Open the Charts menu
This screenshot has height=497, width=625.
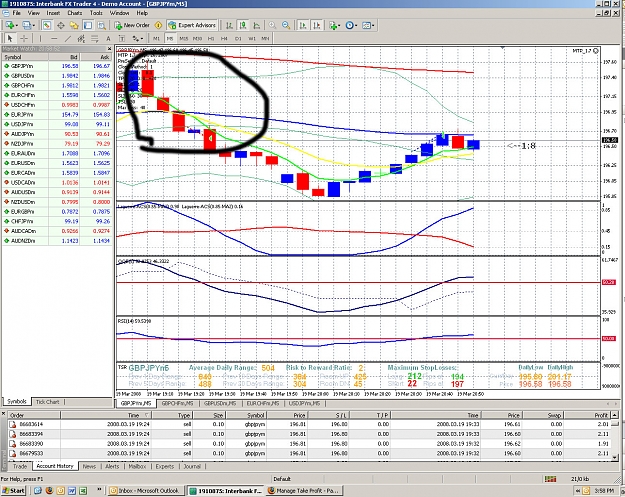point(75,13)
